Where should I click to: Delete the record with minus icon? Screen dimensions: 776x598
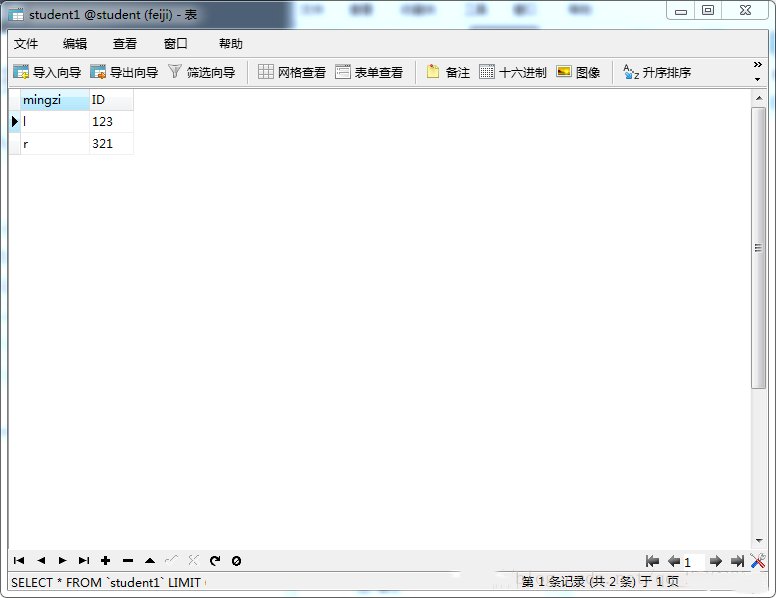128,560
